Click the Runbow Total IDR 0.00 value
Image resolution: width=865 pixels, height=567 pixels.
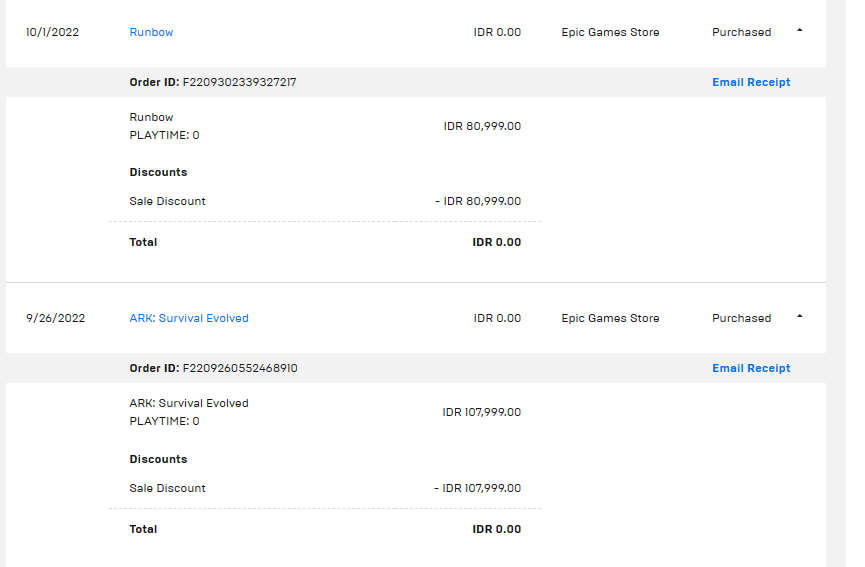pyautogui.click(x=496, y=242)
